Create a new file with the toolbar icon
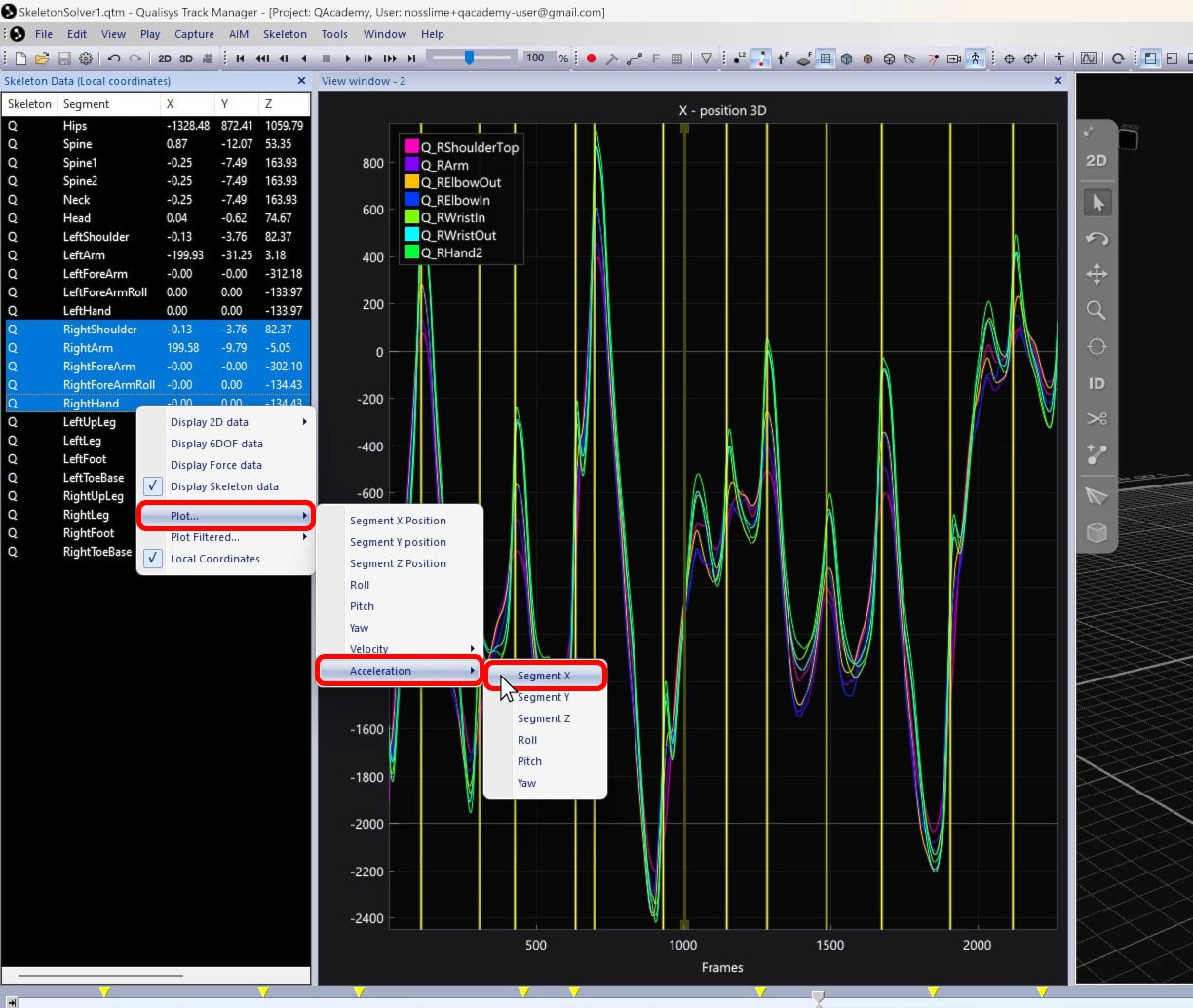The image size is (1193, 1008). [20, 58]
